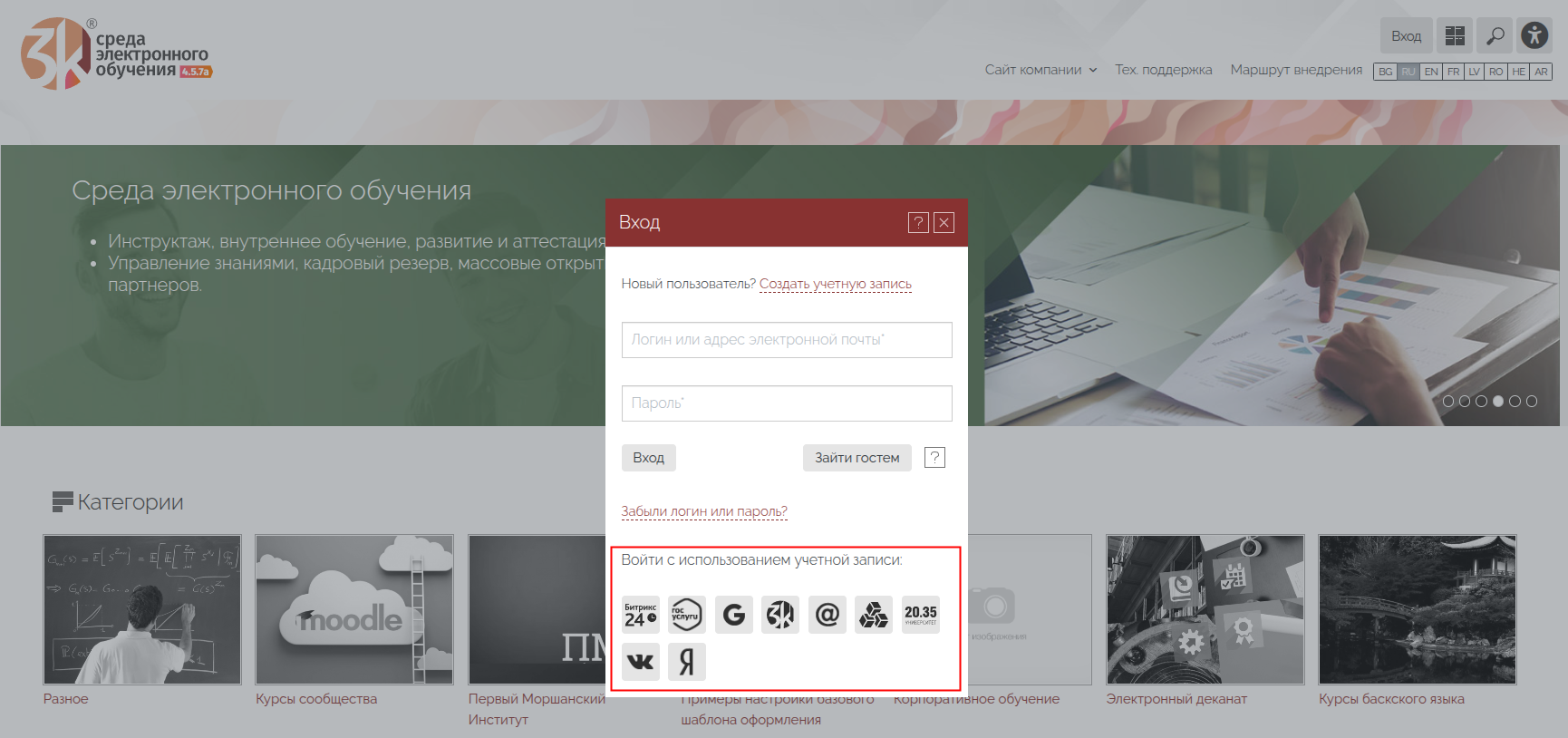Switch site language to FR
Viewport: 1568px width, 738px height.
[x=1454, y=72]
